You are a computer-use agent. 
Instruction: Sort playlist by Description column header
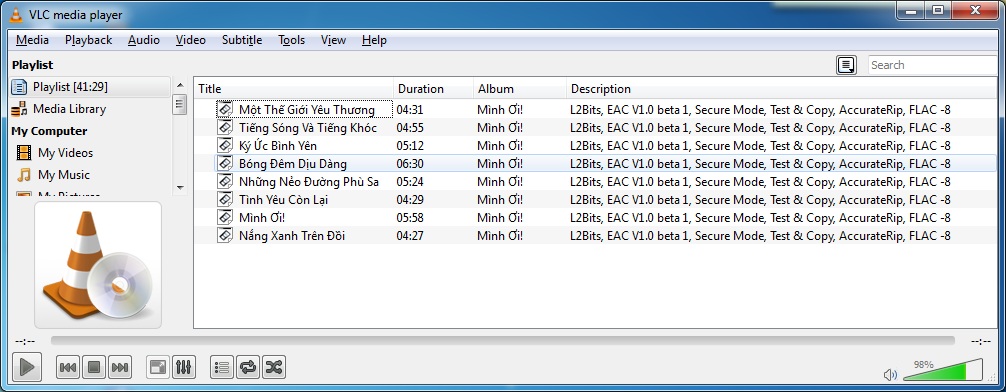click(x=781, y=89)
